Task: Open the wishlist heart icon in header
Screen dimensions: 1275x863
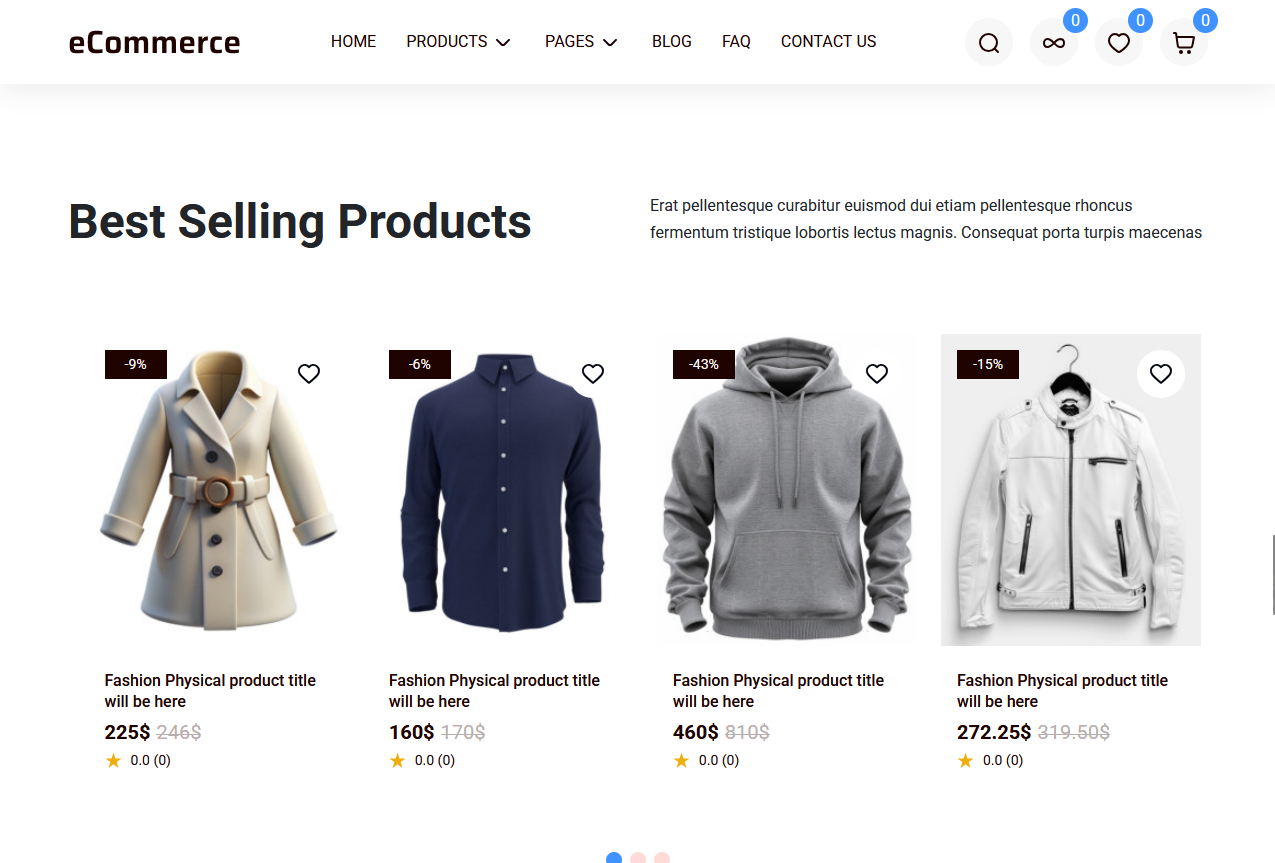Action: [x=1118, y=43]
